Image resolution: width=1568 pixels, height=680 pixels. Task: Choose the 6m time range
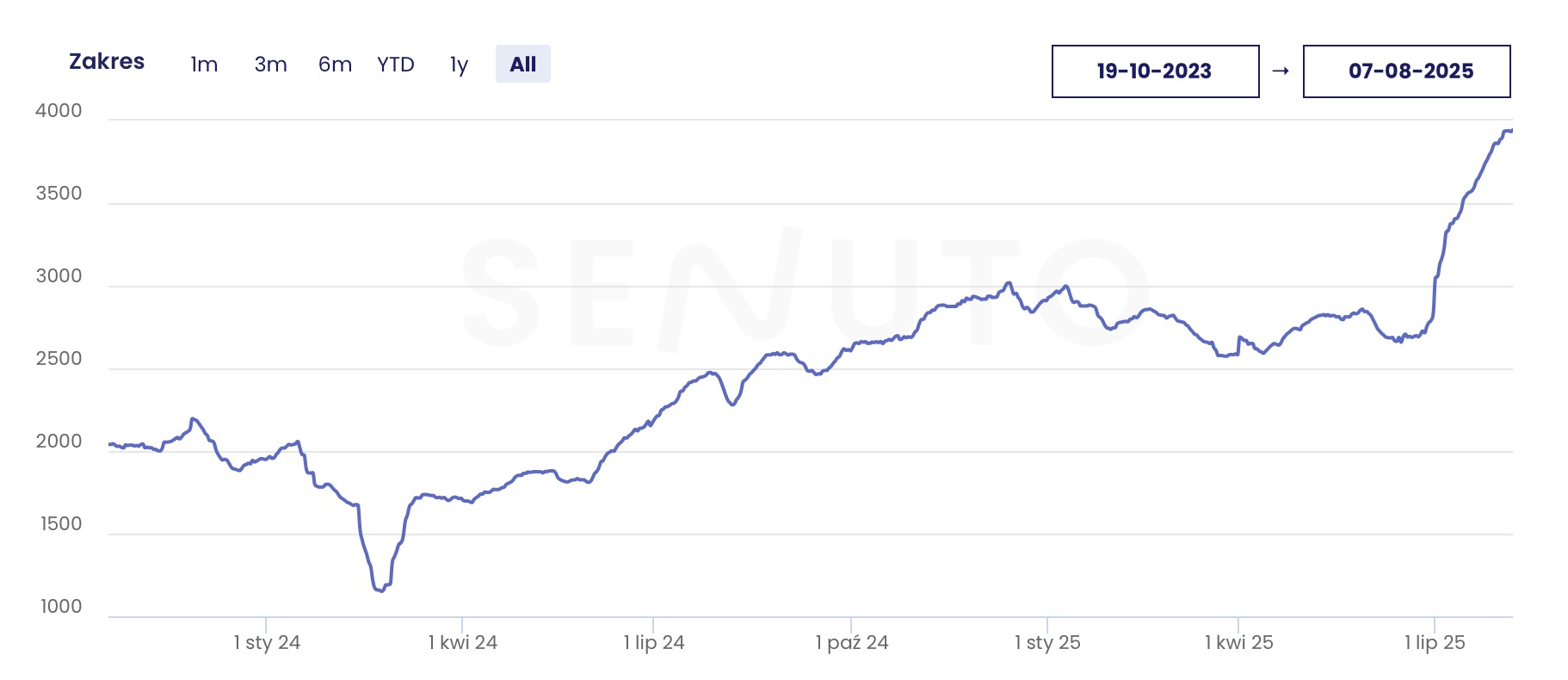coord(335,65)
